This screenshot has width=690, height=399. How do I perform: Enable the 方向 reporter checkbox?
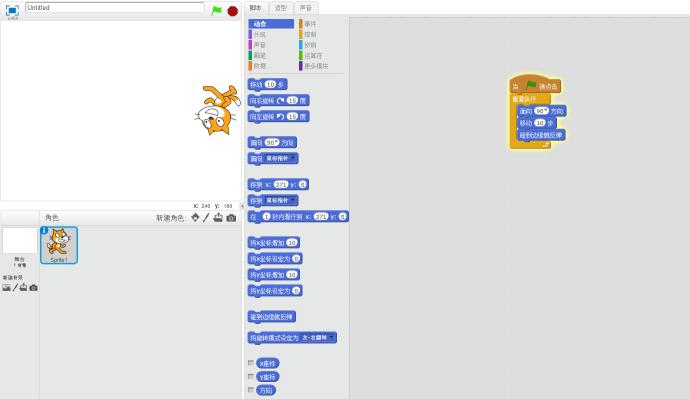[251, 390]
